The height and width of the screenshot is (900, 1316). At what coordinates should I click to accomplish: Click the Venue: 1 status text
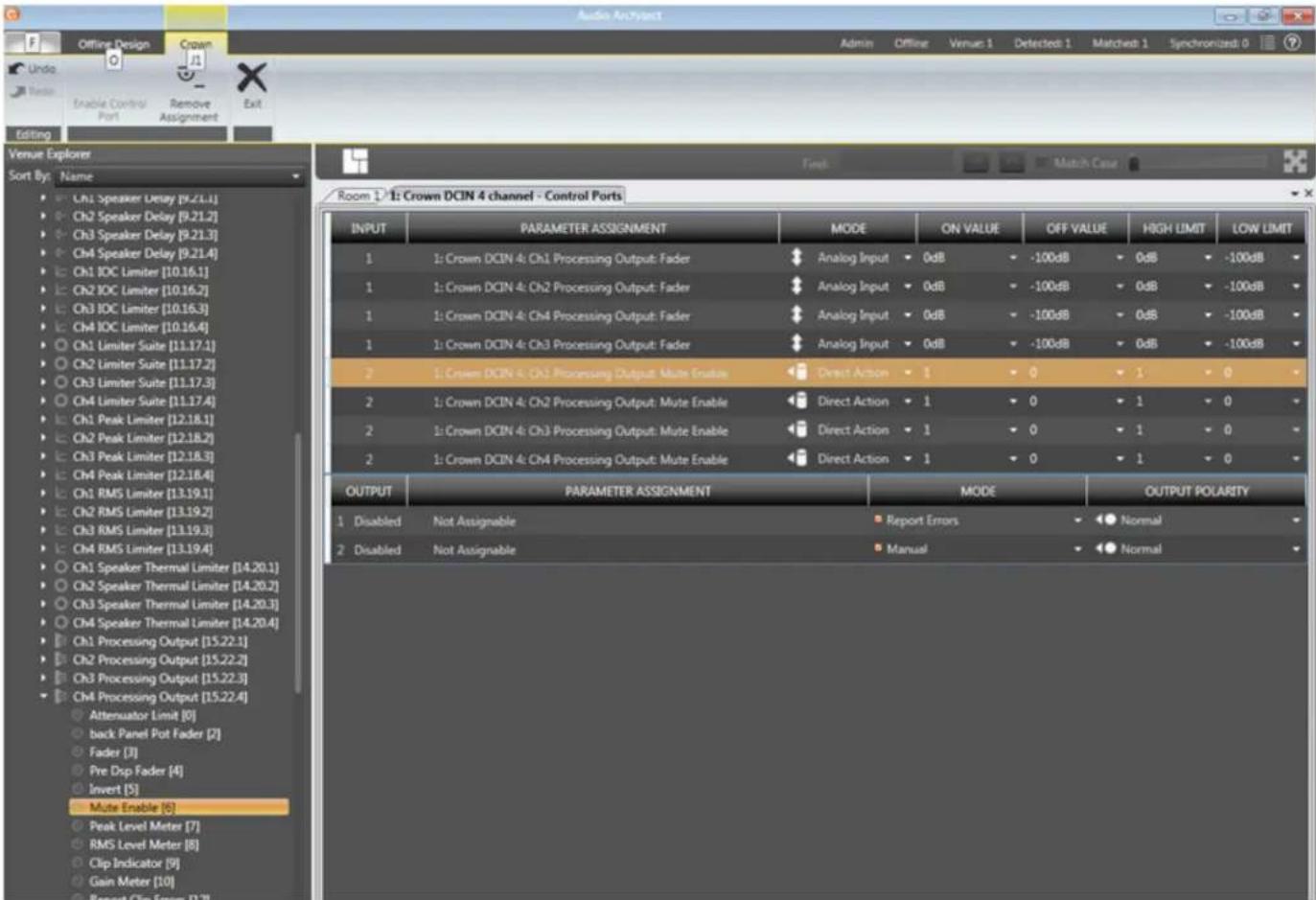coord(970,43)
